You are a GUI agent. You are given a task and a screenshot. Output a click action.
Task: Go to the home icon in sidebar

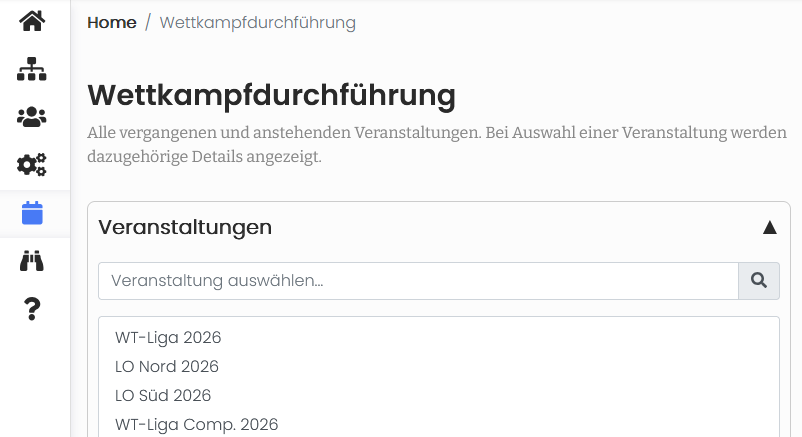[32, 20]
